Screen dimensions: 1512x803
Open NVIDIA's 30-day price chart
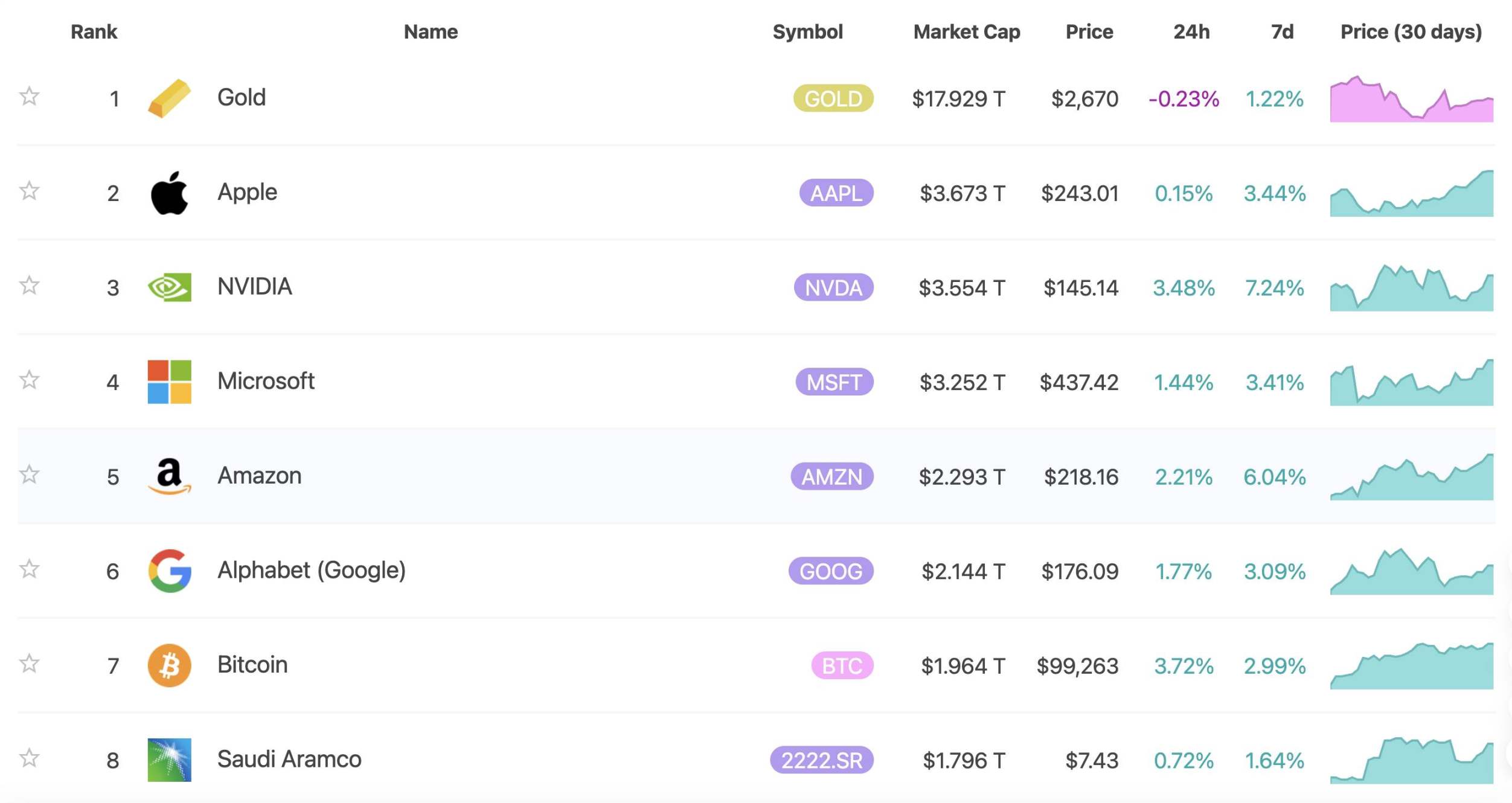pos(1412,288)
